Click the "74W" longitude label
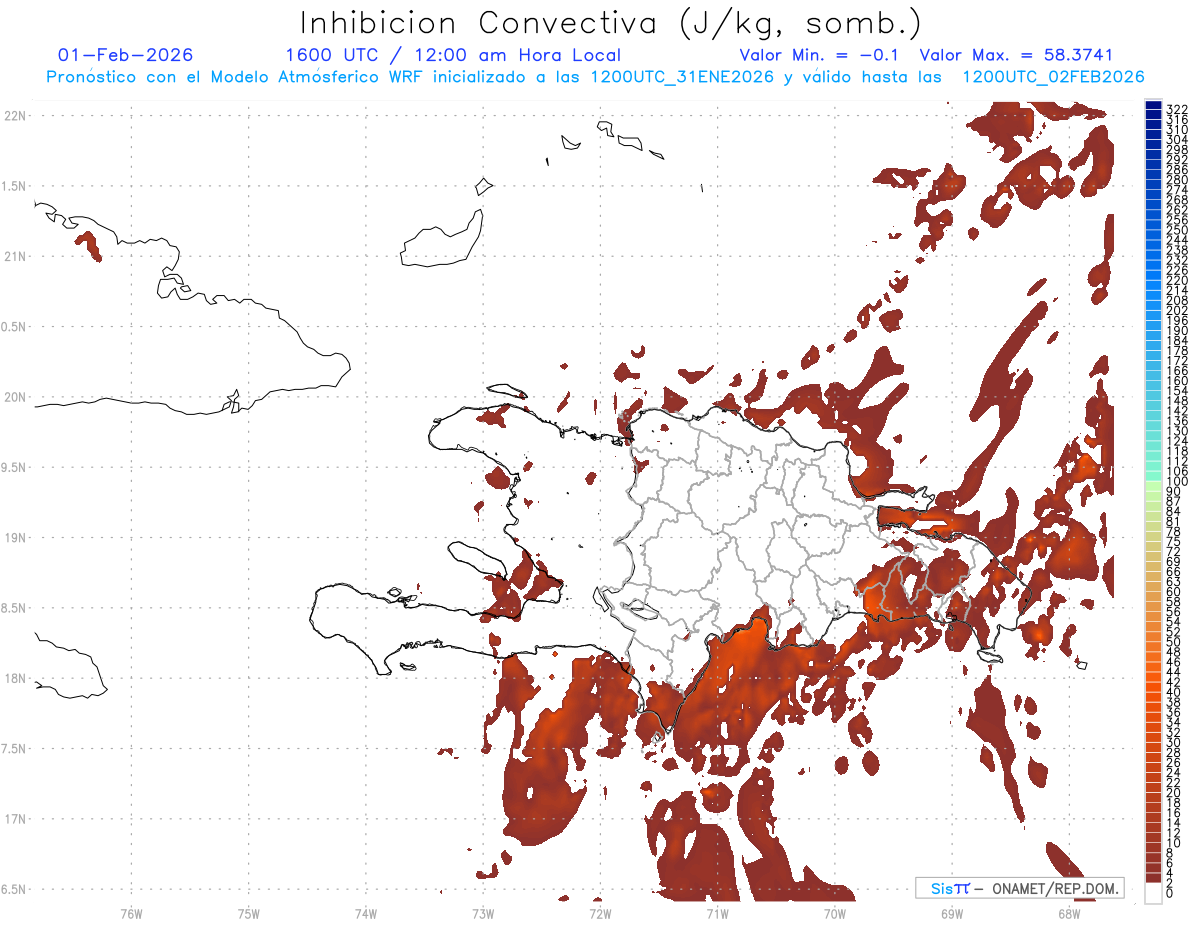 pyautogui.click(x=366, y=913)
